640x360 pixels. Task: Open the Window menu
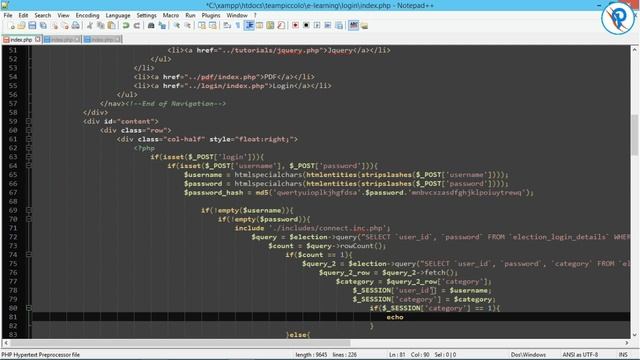click(237, 15)
